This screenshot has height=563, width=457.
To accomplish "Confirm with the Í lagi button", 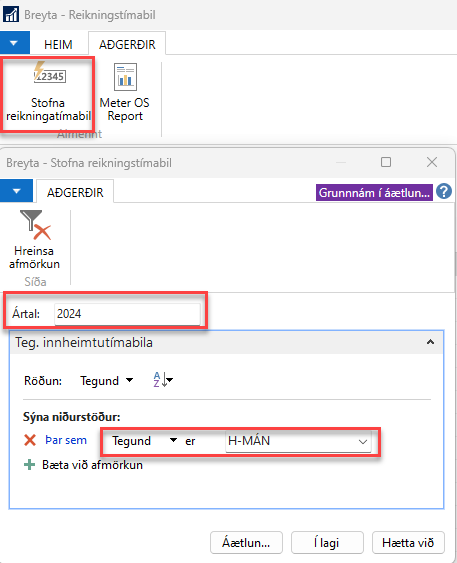I will coord(327,543).
